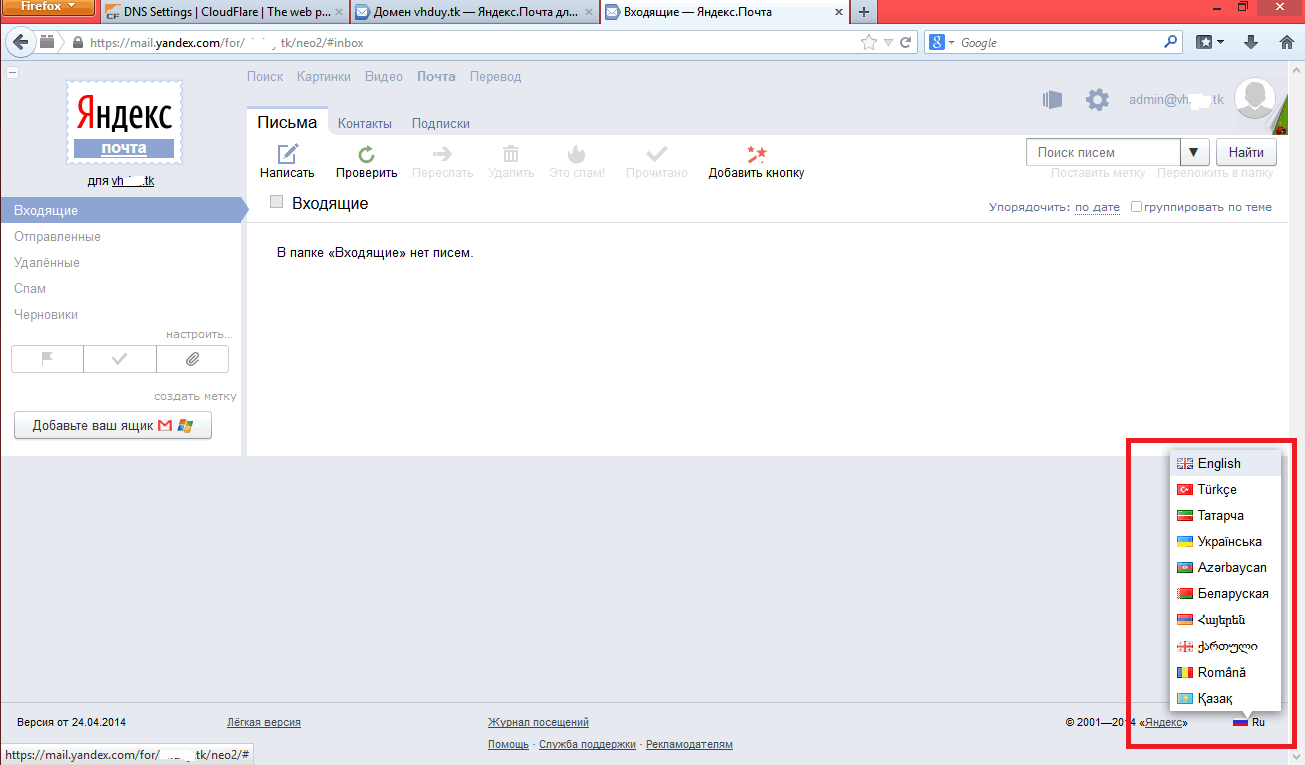This screenshot has height=765, width=1305.
Task: Click the themes icon beside the gear
Action: (1051, 100)
